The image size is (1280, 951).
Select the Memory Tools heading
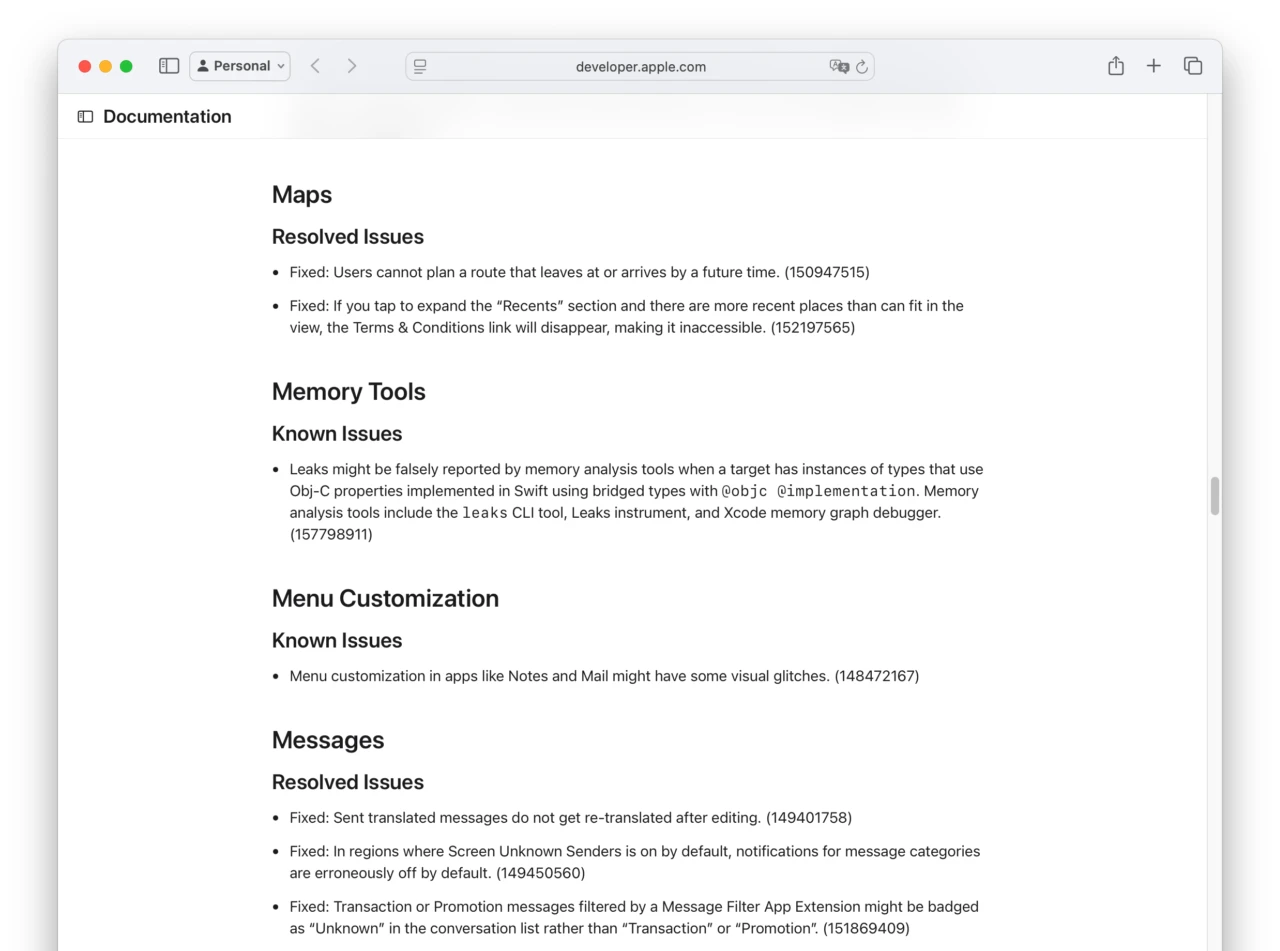click(348, 392)
